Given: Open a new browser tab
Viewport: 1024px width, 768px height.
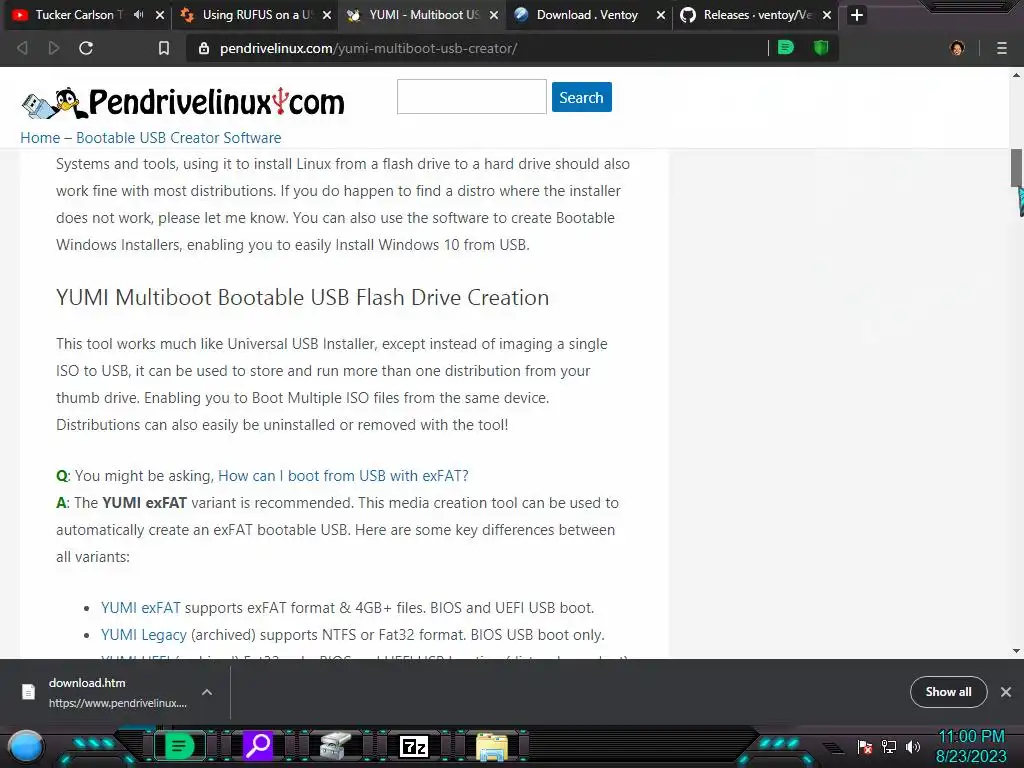Looking at the screenshot, I should pyautogui.click(x=857, y=15).
